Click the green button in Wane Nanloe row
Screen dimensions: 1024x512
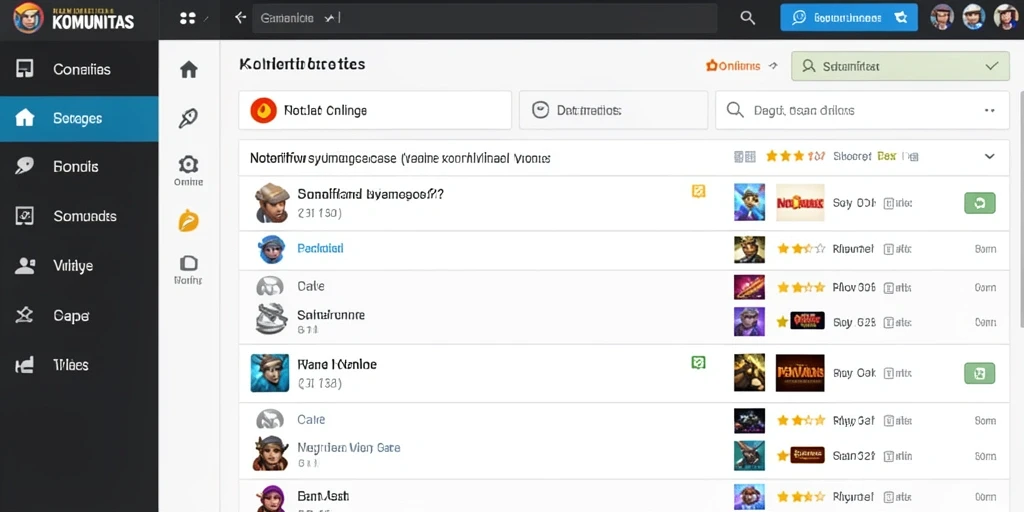click(980, 374)
